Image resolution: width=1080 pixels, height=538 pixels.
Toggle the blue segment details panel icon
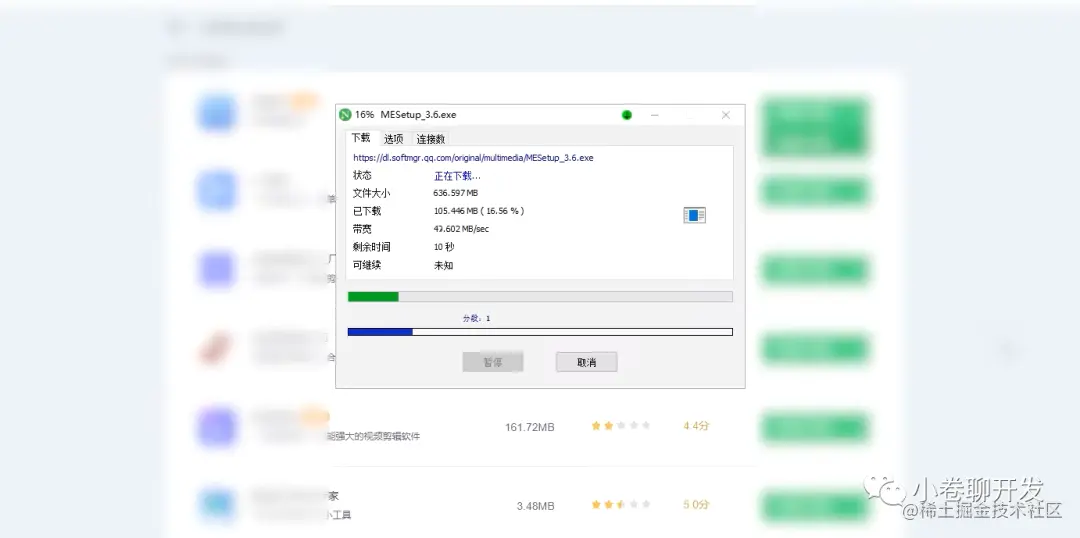click(x=694, y=215)
